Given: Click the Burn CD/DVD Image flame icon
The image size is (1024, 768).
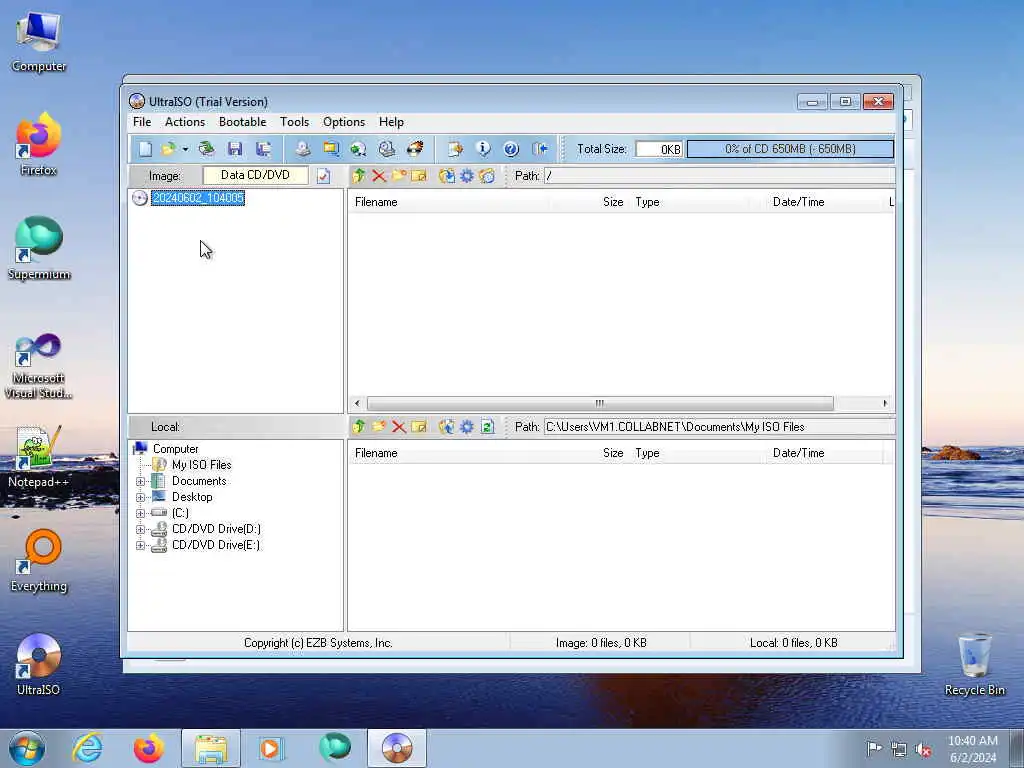Looking at the screenshot, I should tap(415, 149).
